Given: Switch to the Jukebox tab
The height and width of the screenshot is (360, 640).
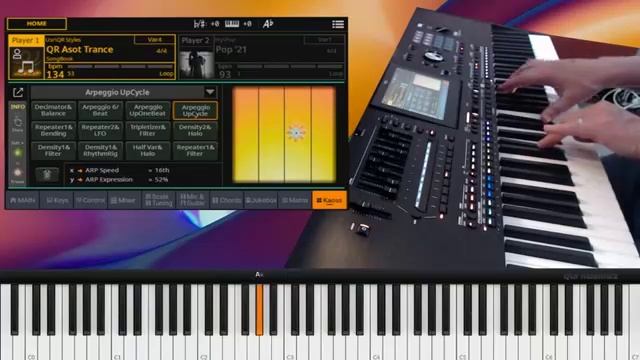Looking at the screenshot, I should 261,200.
